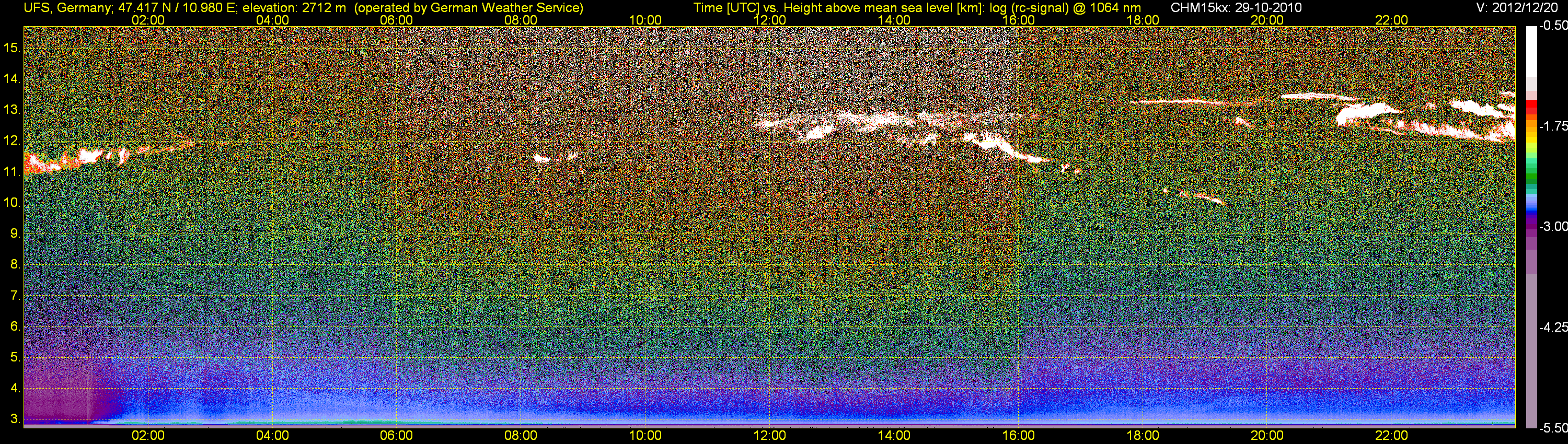Click the top-axis time label "12:00"
1568x444 pixels.
(769, 20)
